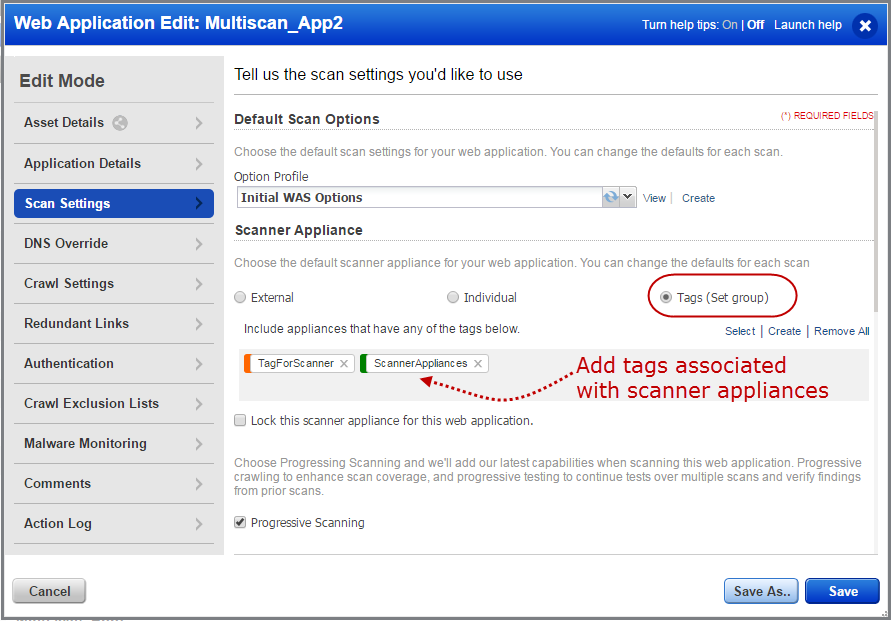
Task: Click the Authentication chevron arrow
Action: [x=198, y=364]
